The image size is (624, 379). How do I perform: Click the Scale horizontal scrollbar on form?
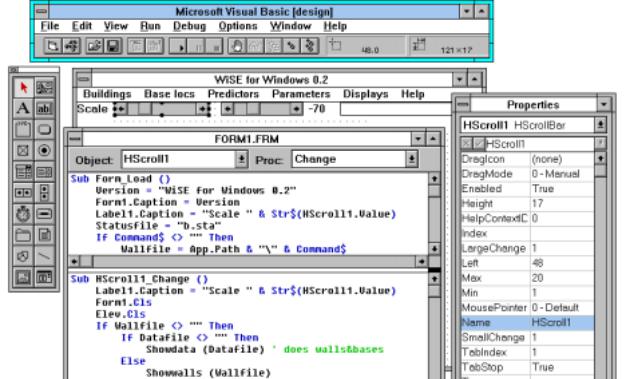(x=162, y=109)
